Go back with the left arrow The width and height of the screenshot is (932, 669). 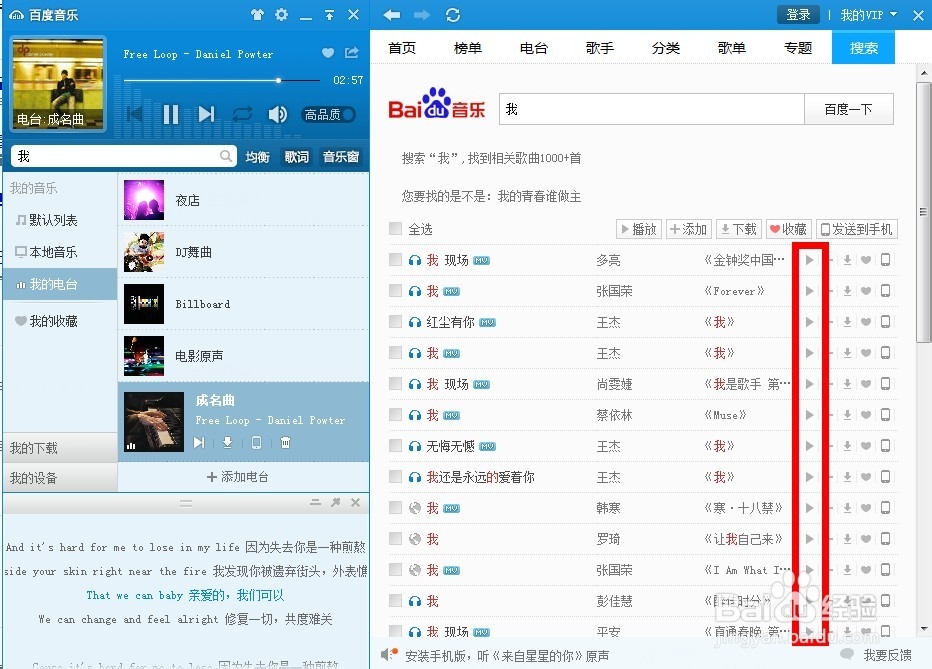tap(392, 15)
